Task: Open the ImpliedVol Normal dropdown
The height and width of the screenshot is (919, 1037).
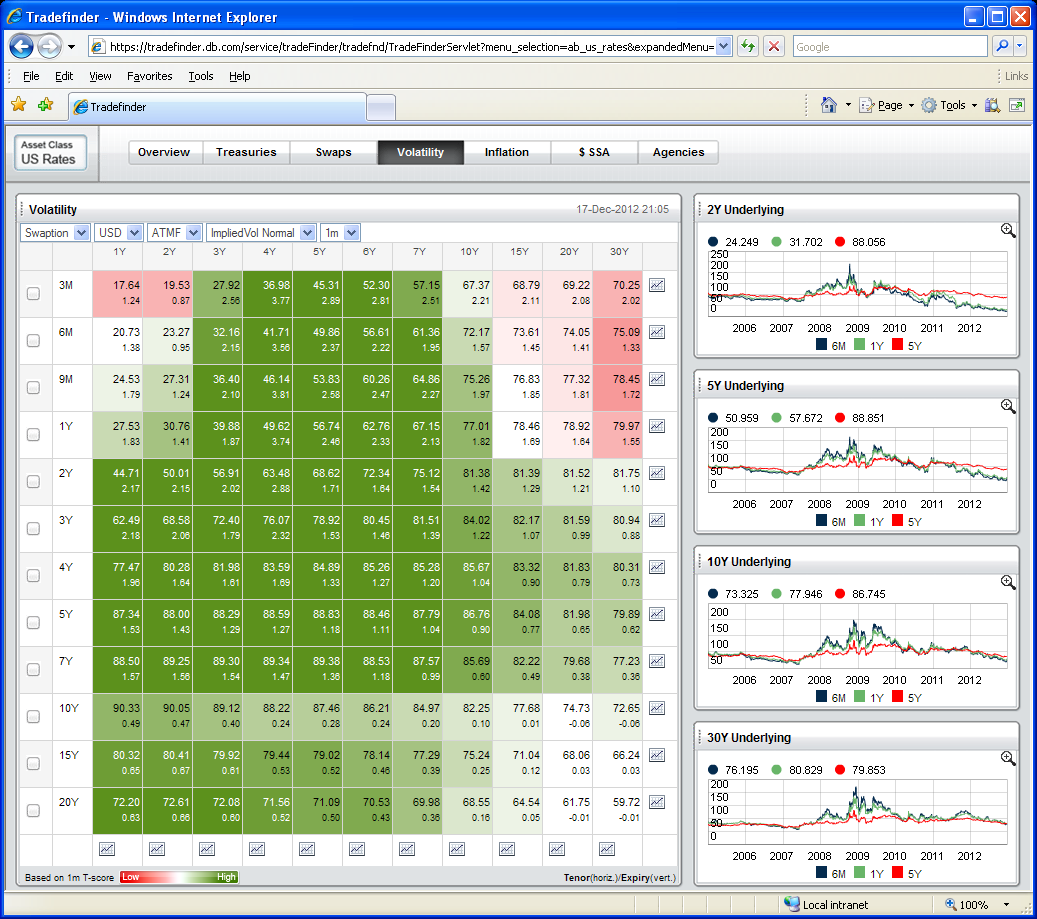Action: pos(261,232)
